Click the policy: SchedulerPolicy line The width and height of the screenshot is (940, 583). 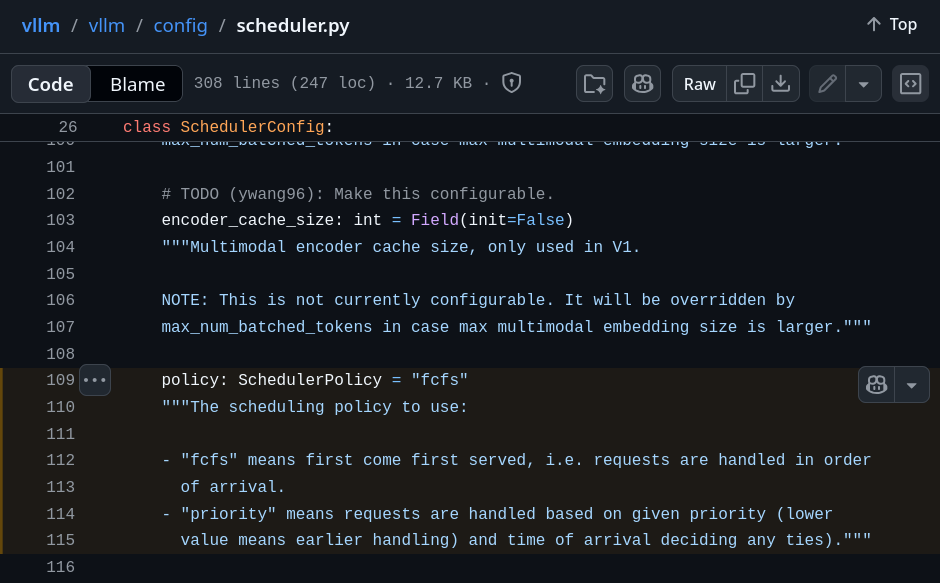pyautogui.click(x=314, y=380)
